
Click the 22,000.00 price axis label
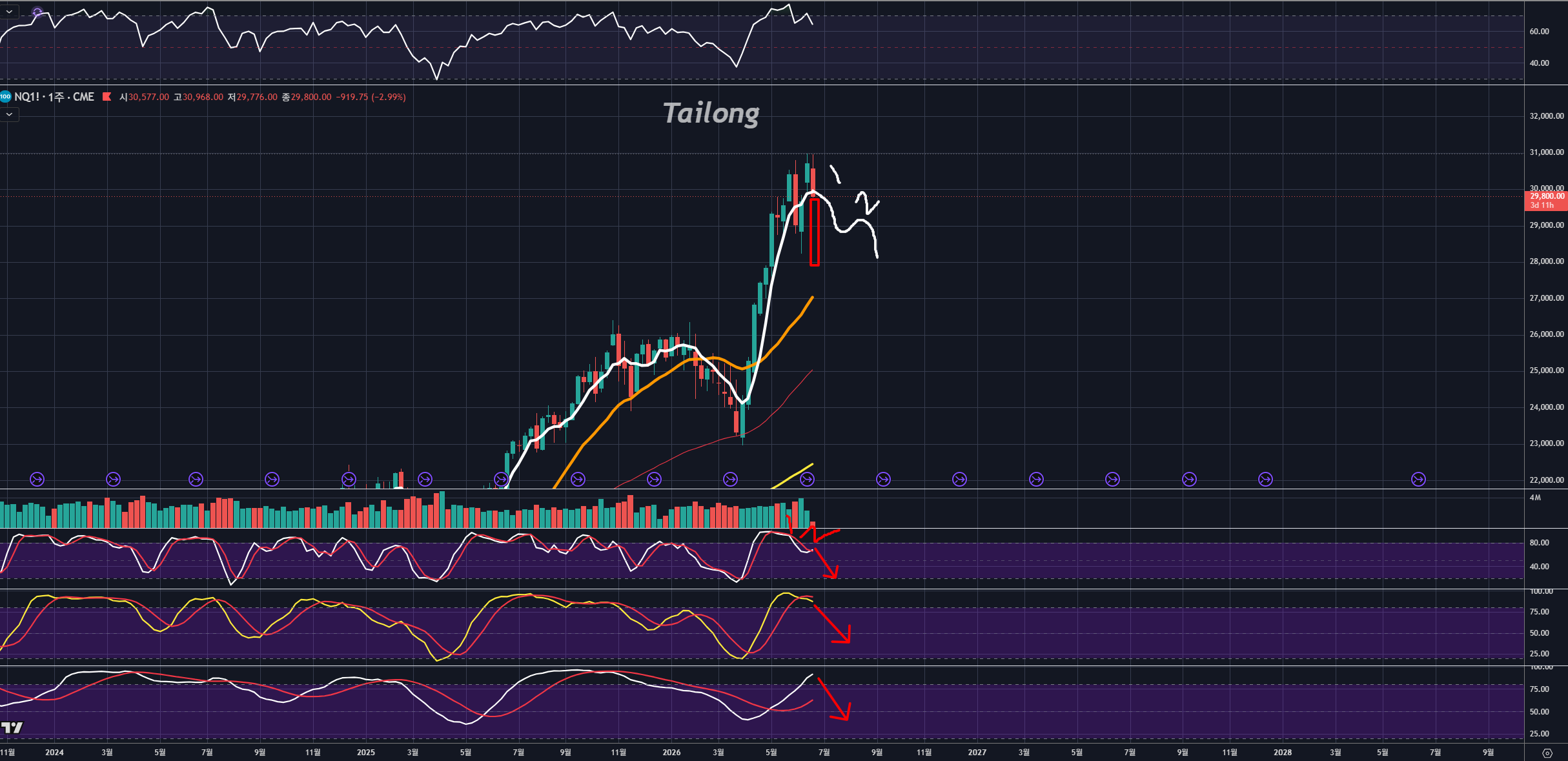coord(1547,480)
